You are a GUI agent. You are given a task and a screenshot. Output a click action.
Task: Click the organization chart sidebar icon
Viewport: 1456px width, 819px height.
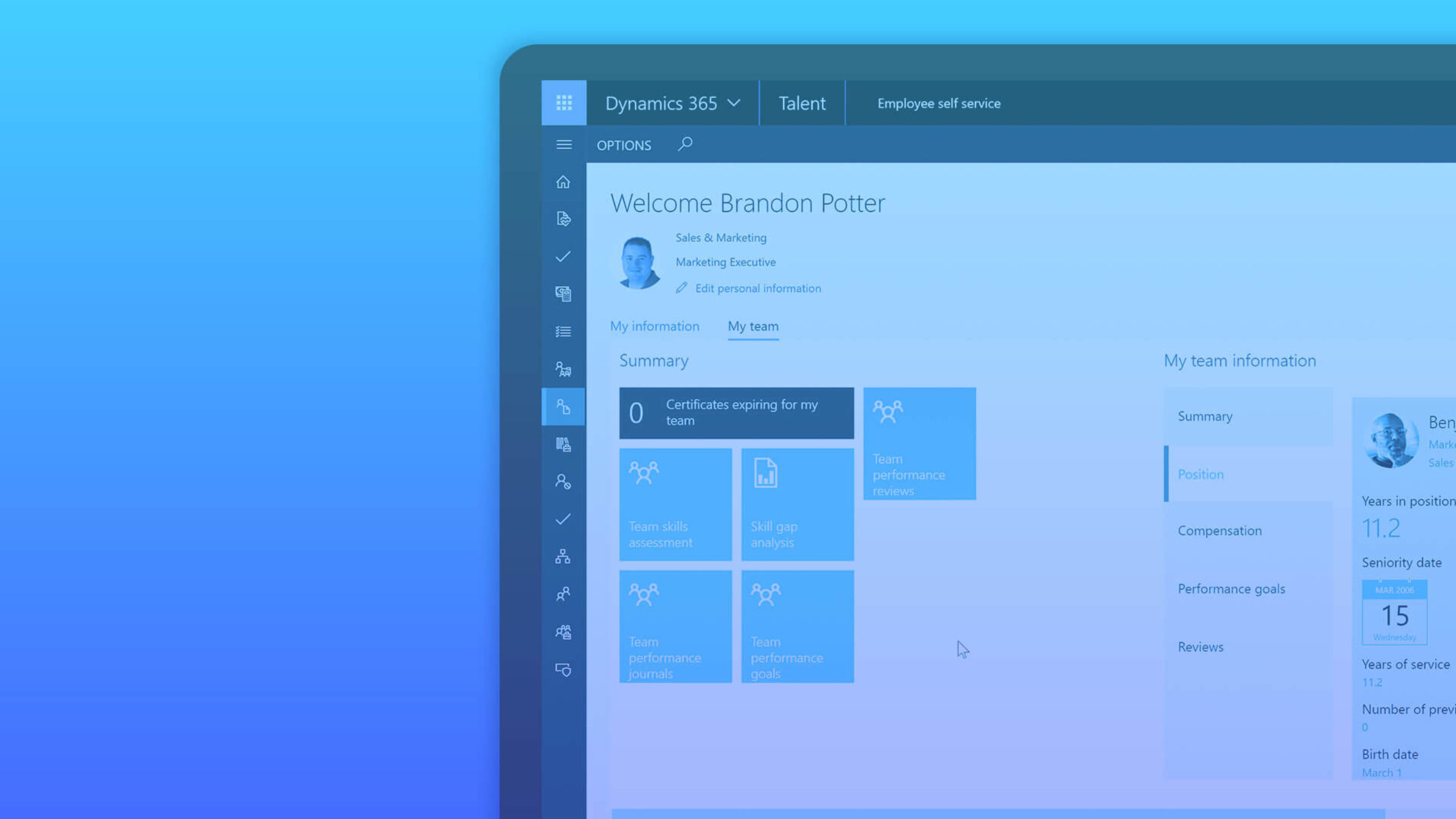pos(563,556)
